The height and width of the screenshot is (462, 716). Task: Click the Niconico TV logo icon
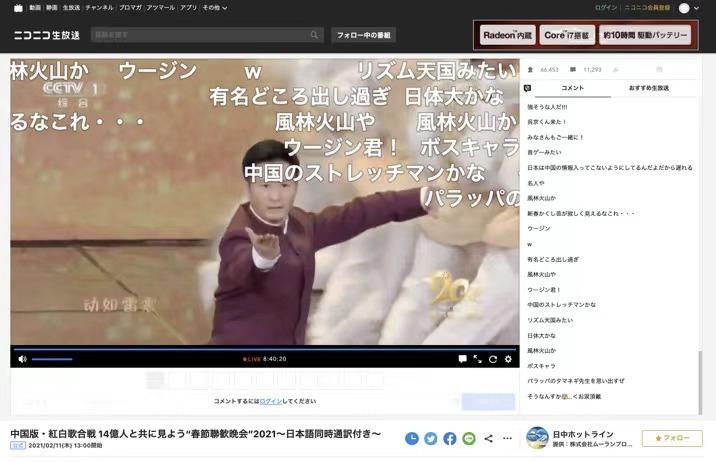[x=18, y=8]
